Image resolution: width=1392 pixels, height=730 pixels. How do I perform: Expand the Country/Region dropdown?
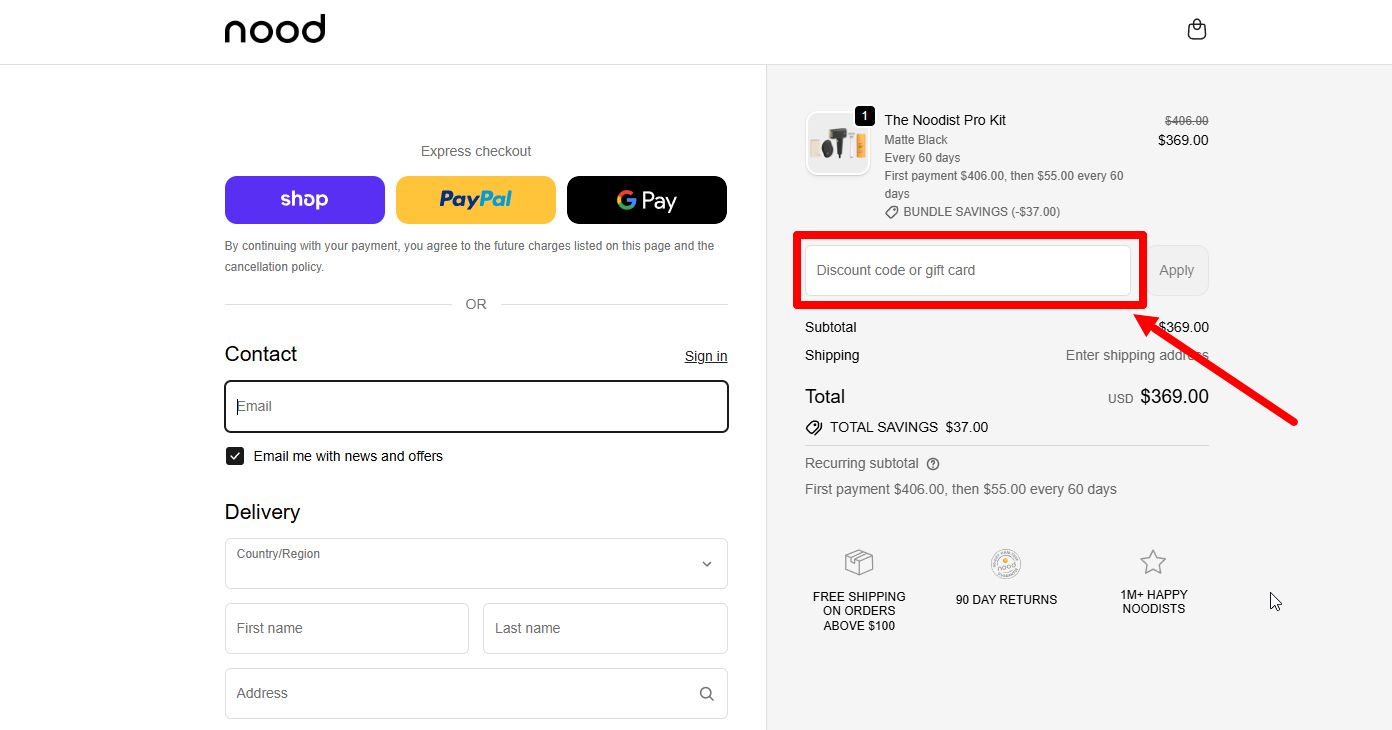pos(475,563)
